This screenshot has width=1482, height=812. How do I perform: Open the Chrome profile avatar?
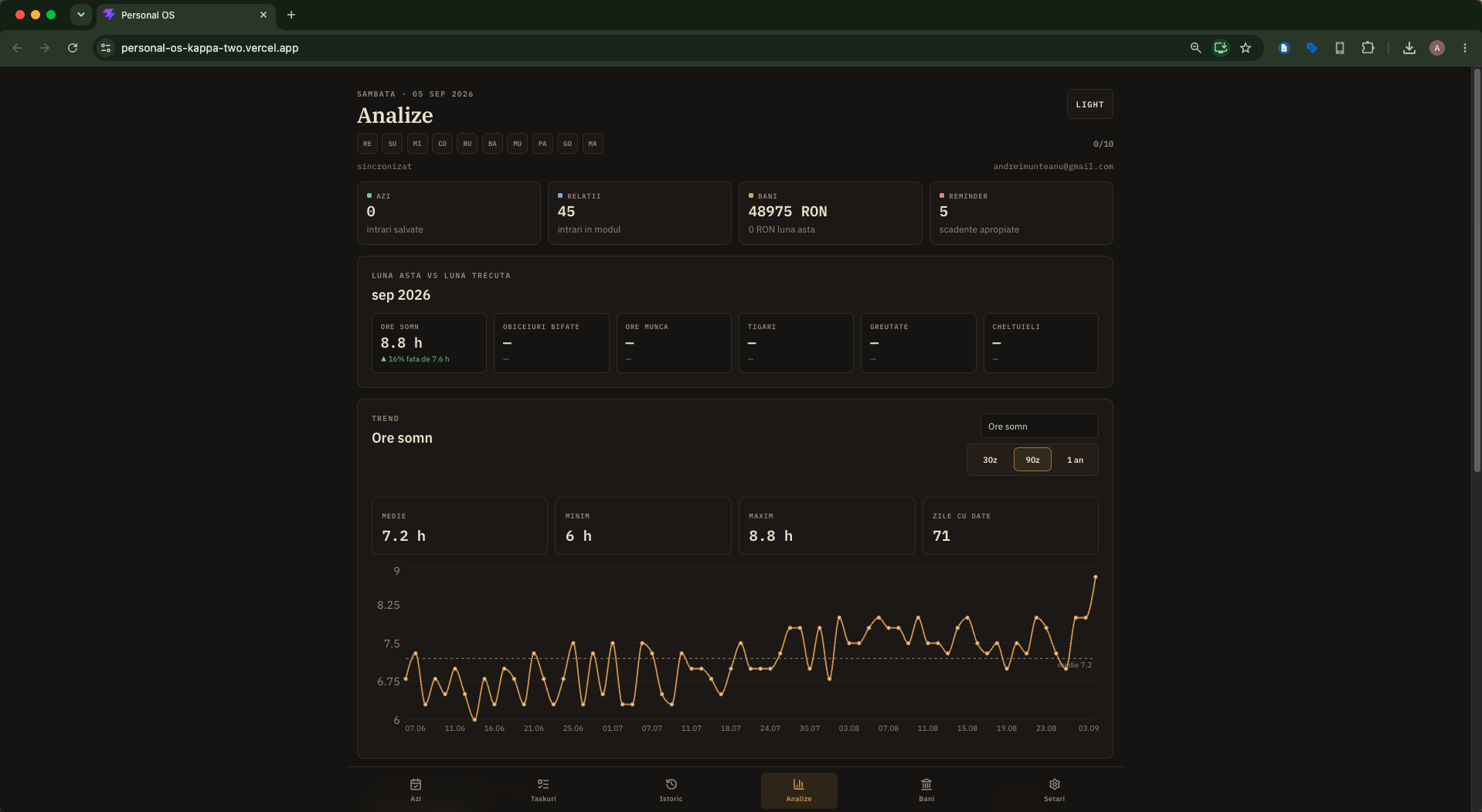coord(1437,48)
